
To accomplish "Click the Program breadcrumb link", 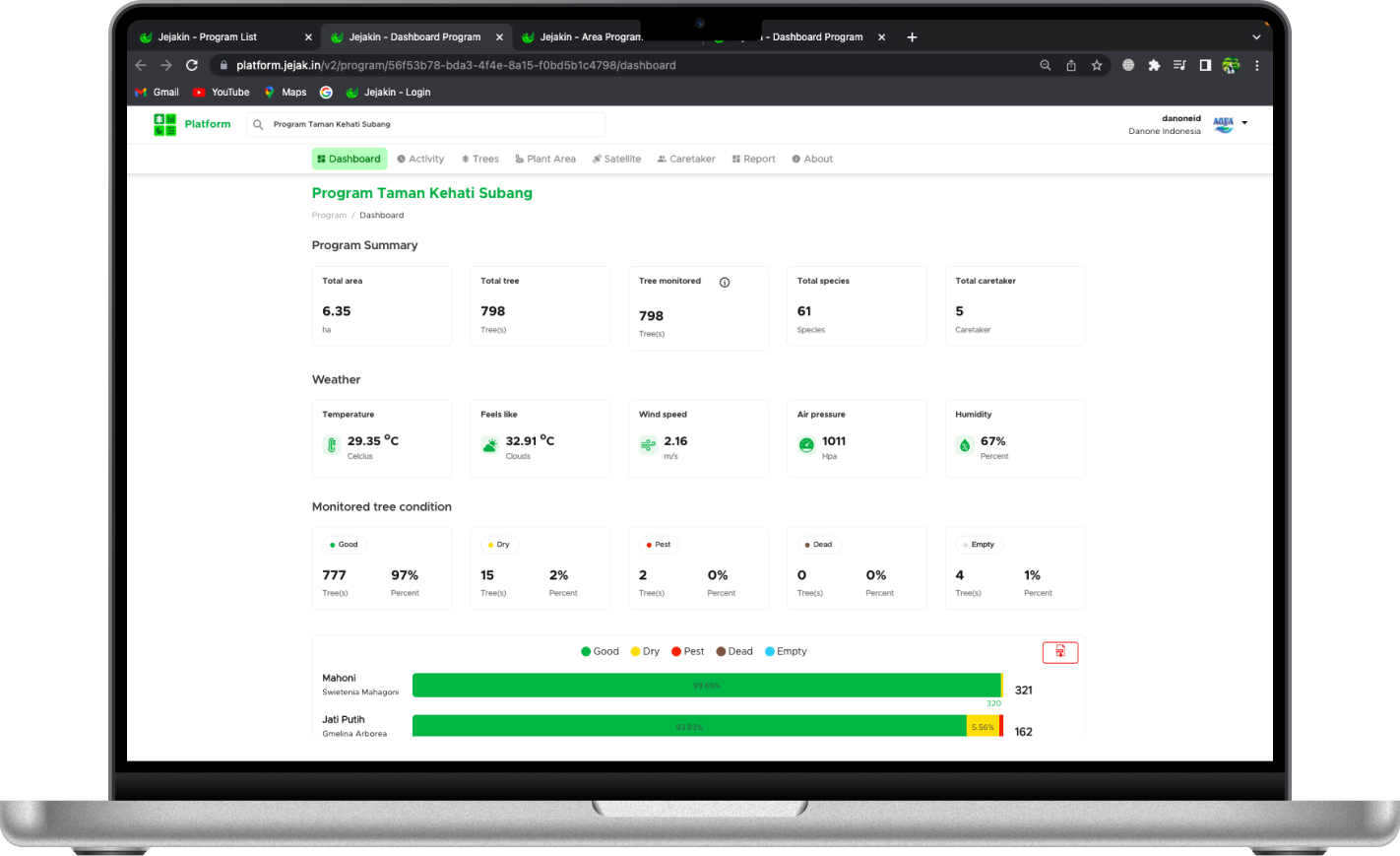I will coord(329,215).
